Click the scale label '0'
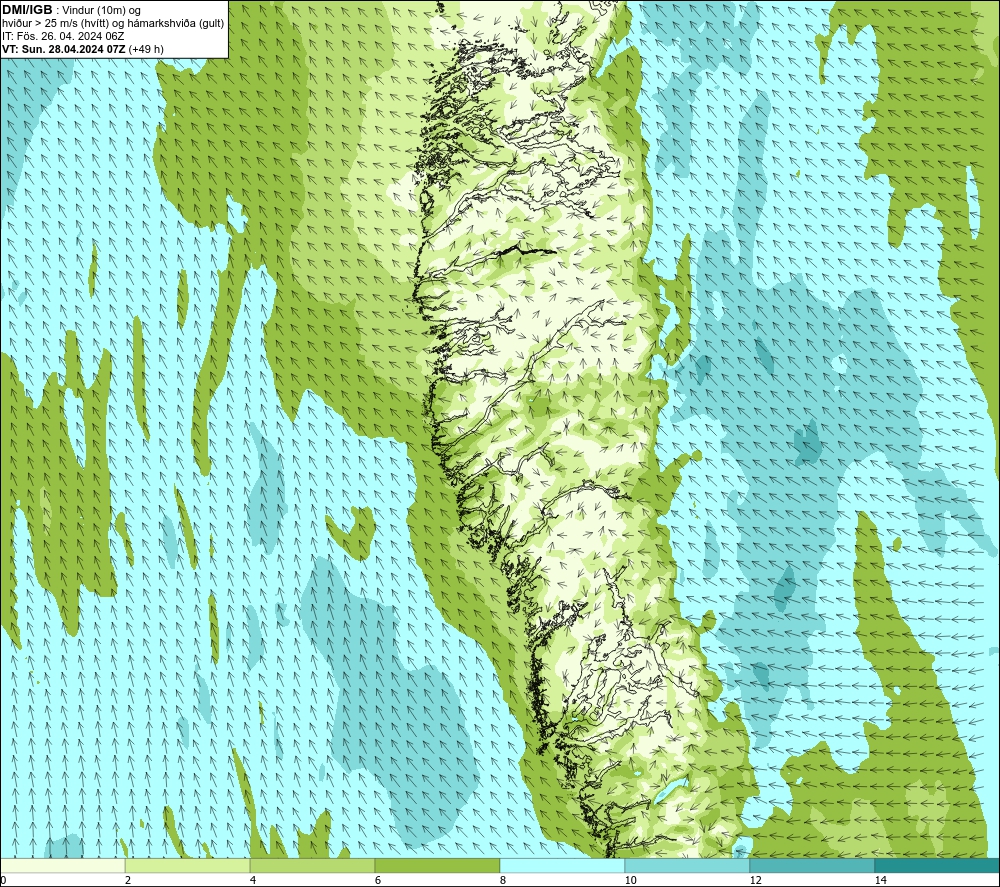1000x887 pixels. click(3, 881)
